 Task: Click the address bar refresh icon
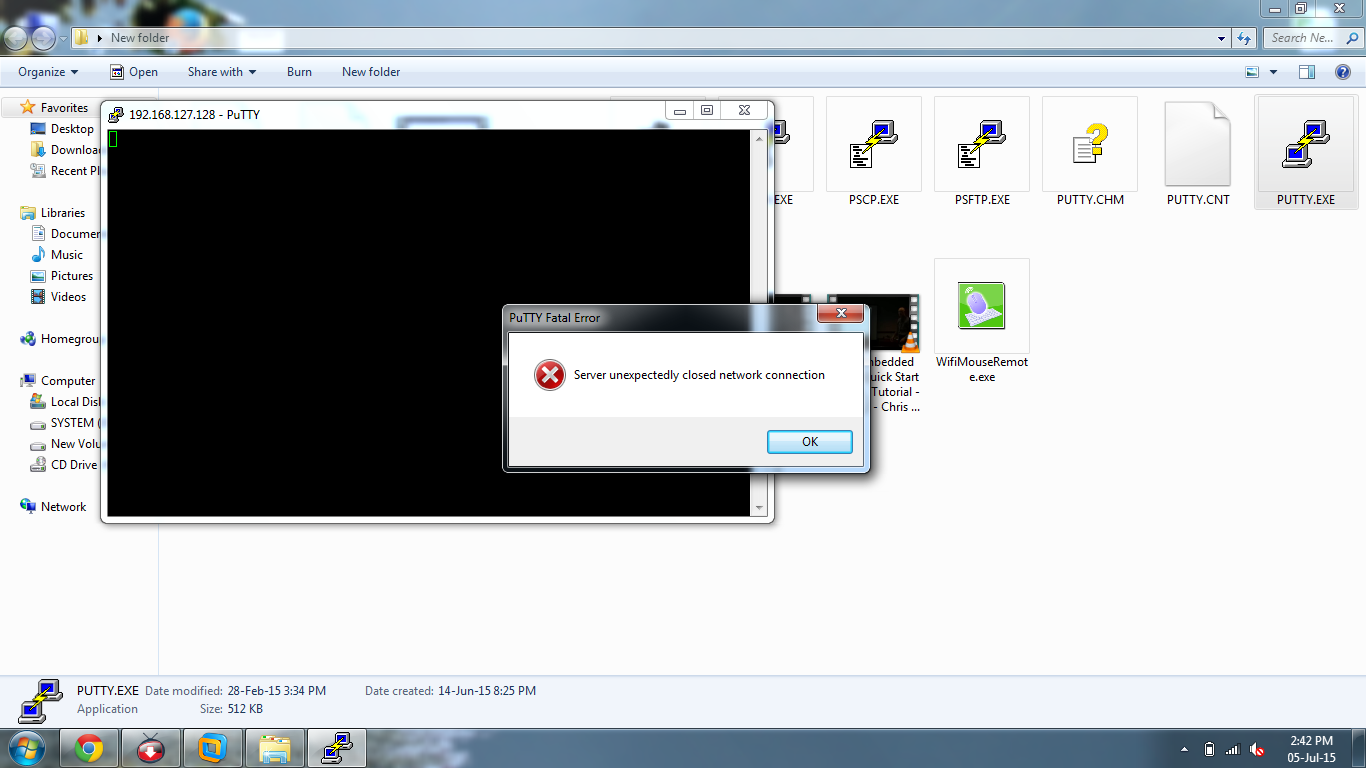1244,38
